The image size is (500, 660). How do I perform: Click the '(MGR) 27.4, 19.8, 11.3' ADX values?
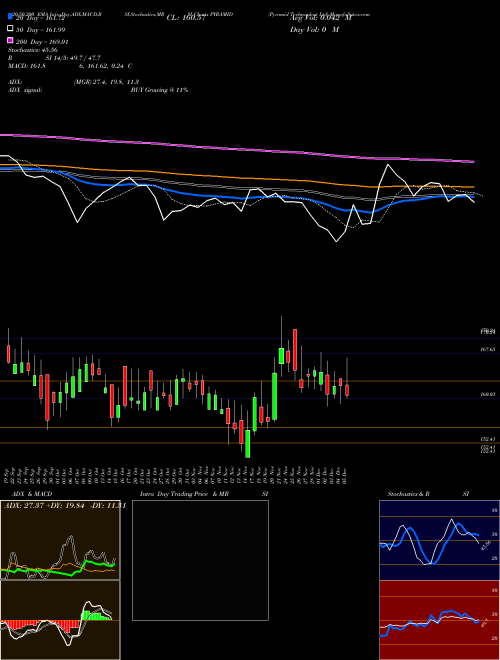pos(106,82)
